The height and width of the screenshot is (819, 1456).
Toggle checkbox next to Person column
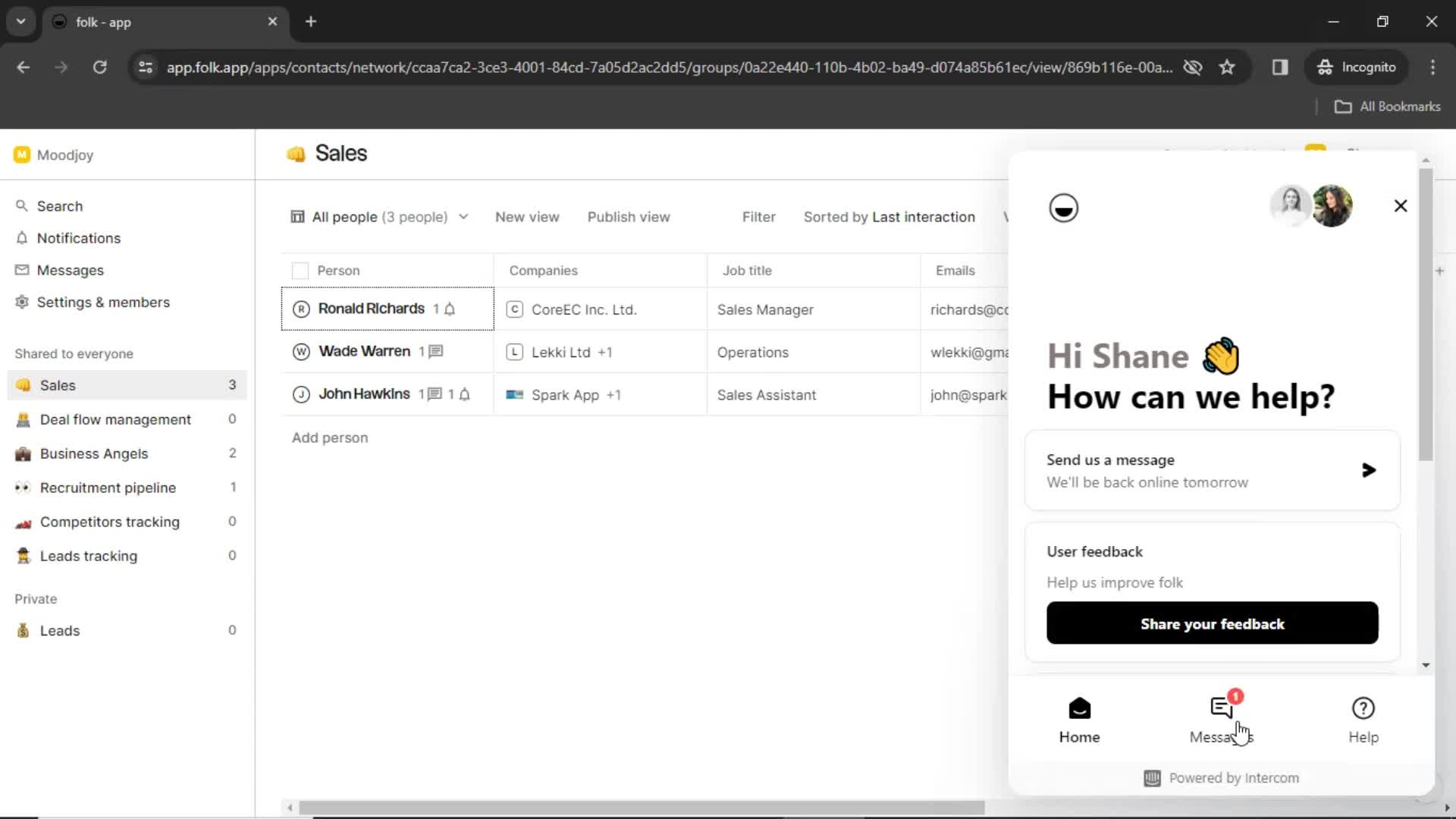pos(300,270)
